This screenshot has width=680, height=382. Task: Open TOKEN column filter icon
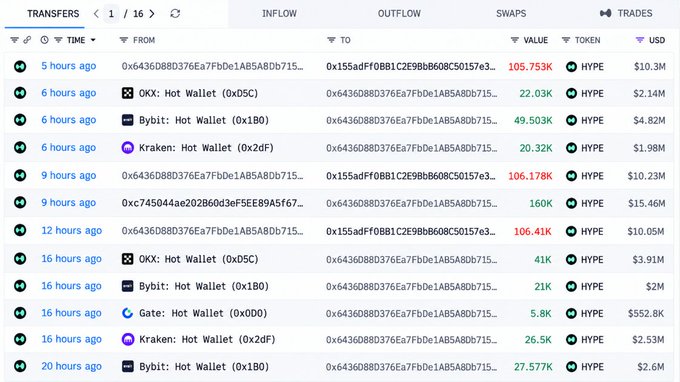click(566, 40)
